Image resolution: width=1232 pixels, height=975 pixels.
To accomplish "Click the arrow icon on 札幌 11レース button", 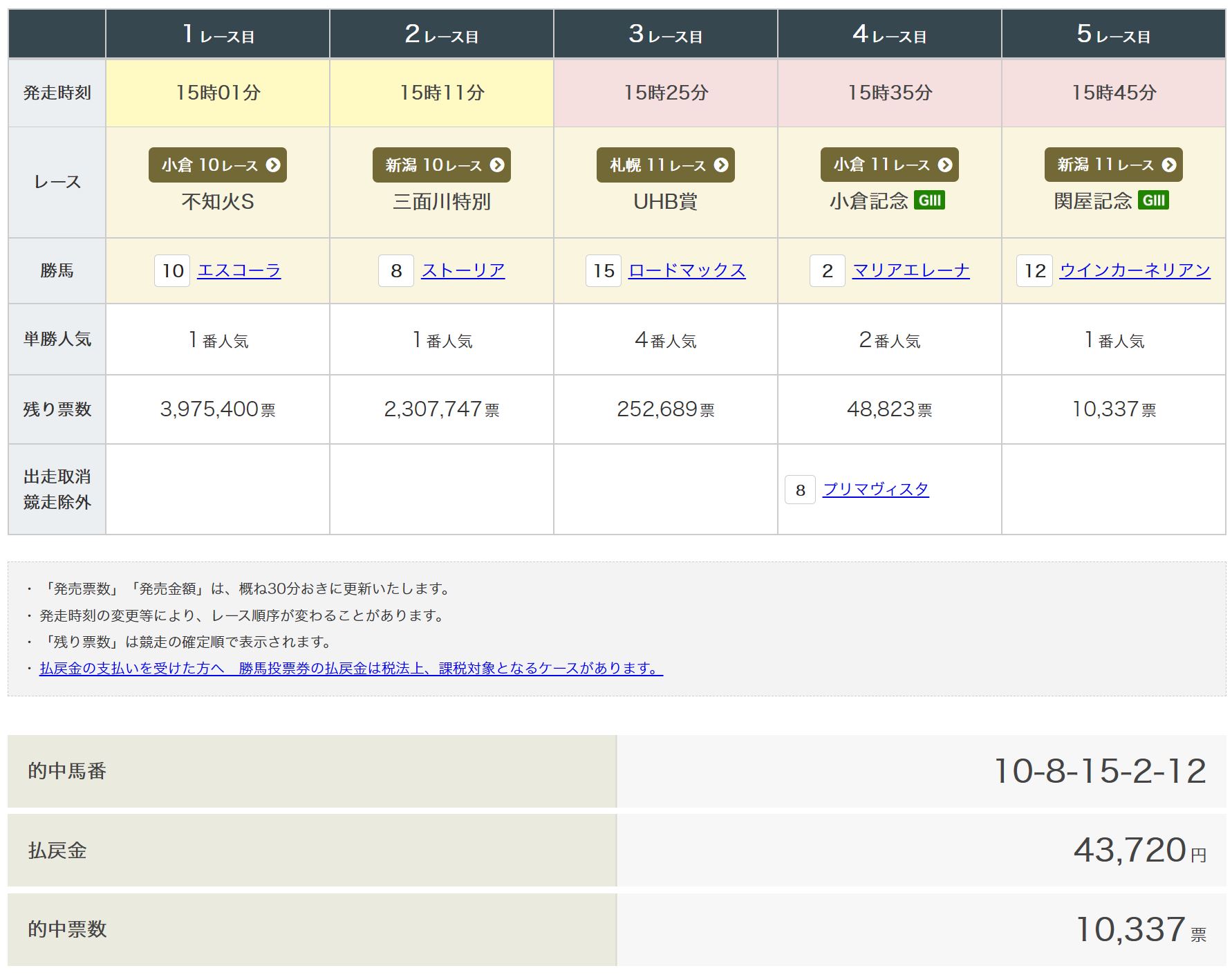I will pyautogui.click(x=721, y=165).
